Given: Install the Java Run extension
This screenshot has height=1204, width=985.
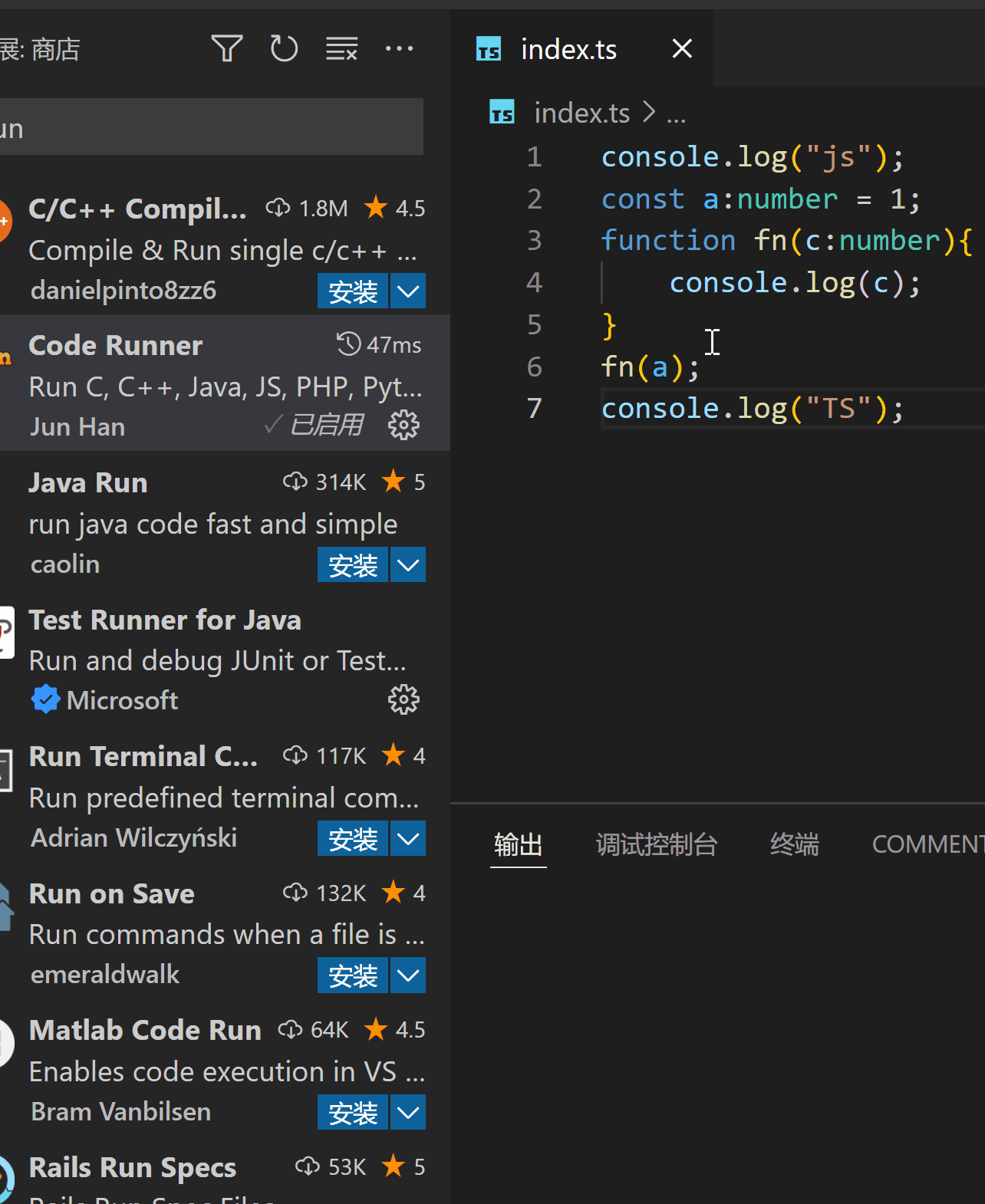Looking at the screenshot, I should 353,565.
